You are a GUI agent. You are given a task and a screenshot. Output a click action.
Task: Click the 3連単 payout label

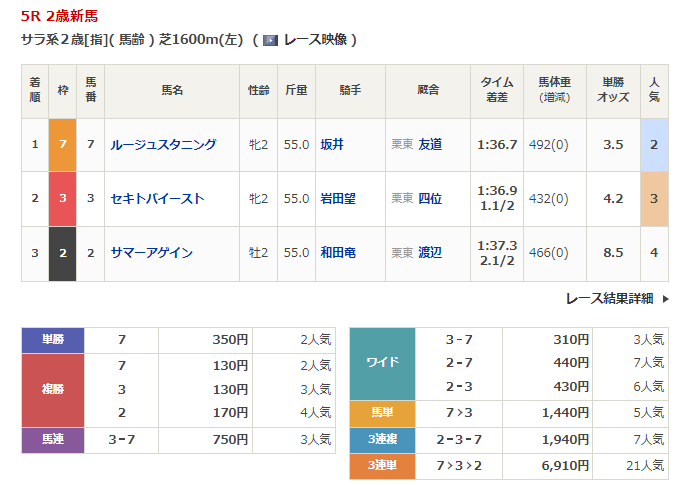[x=382, y=466]
